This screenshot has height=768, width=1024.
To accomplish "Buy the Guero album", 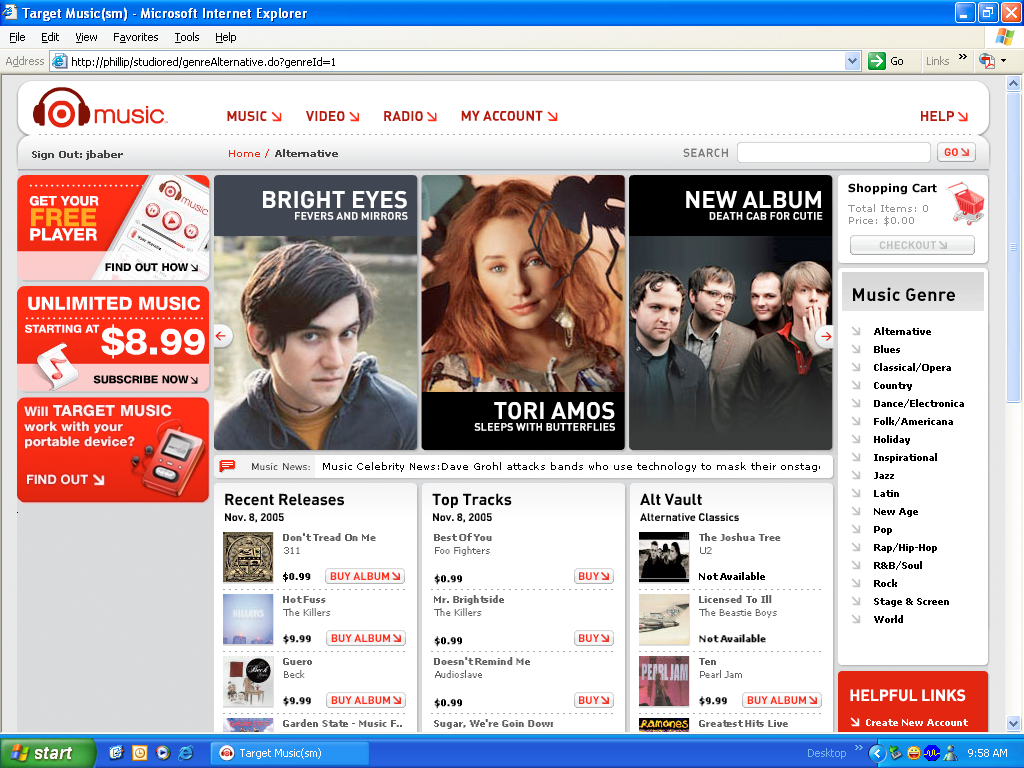I will pos(366,700).
